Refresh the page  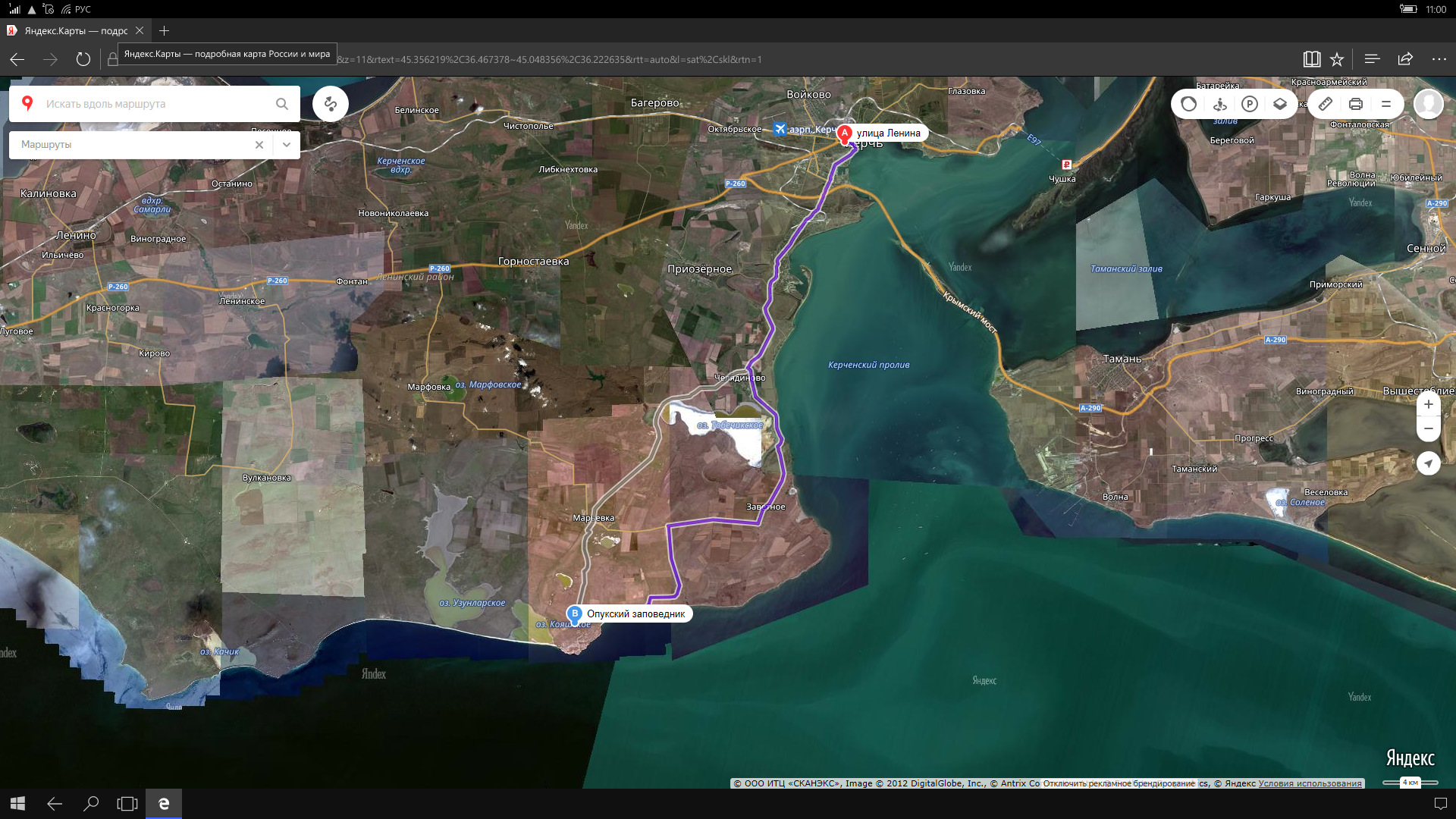[x=83, y=59]
